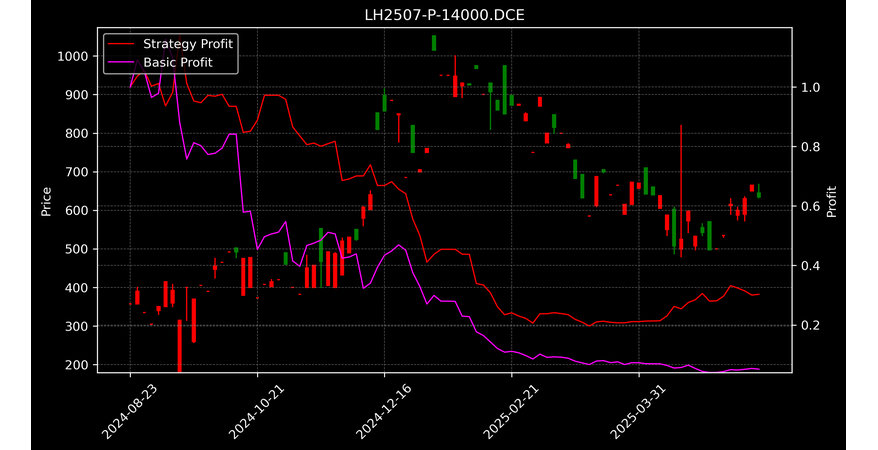Select the Strategy Profit legend label
The width and height of the screenshot is (878, 450).
(x=188, y=44)
